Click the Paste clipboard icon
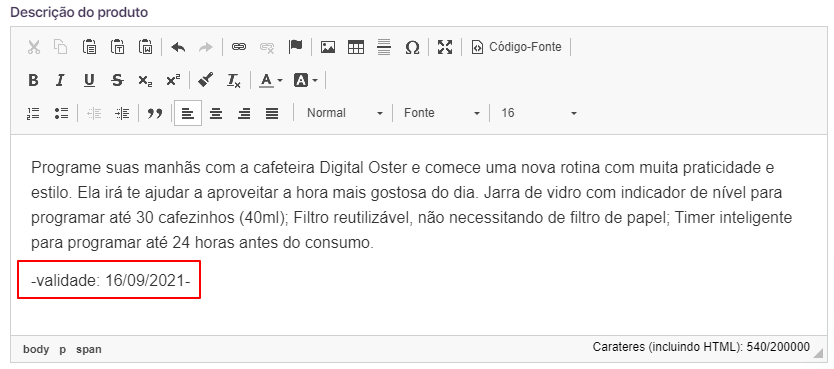 point(89,47)
